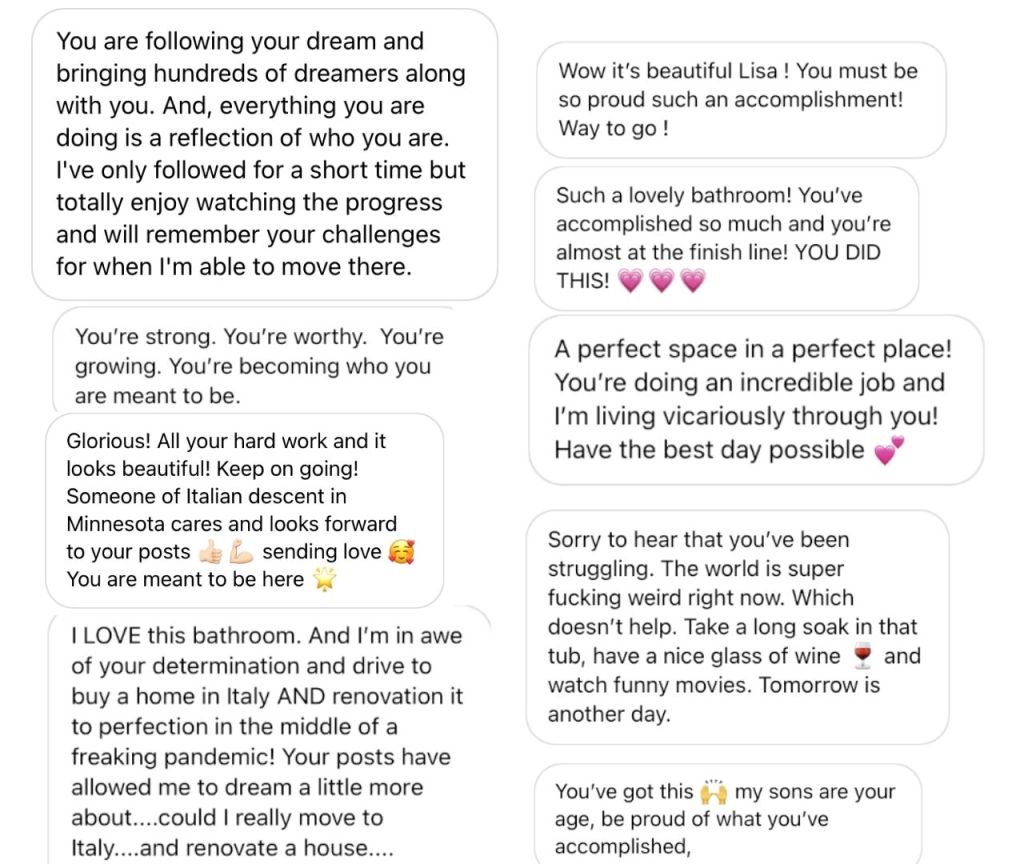The image size is (1024, 864).
Task: Tap the "Wow it's beautiful Lisa" message
Action: pos(740,100)
